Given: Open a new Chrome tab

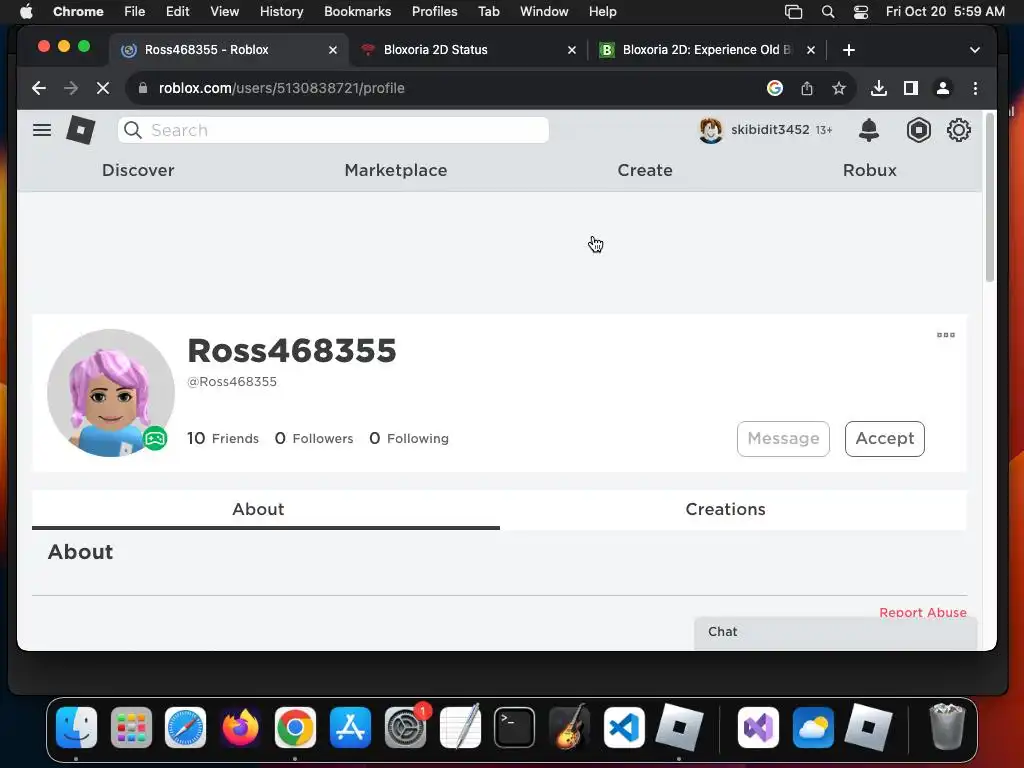Looking at the screenshot, I should point(848,50).
